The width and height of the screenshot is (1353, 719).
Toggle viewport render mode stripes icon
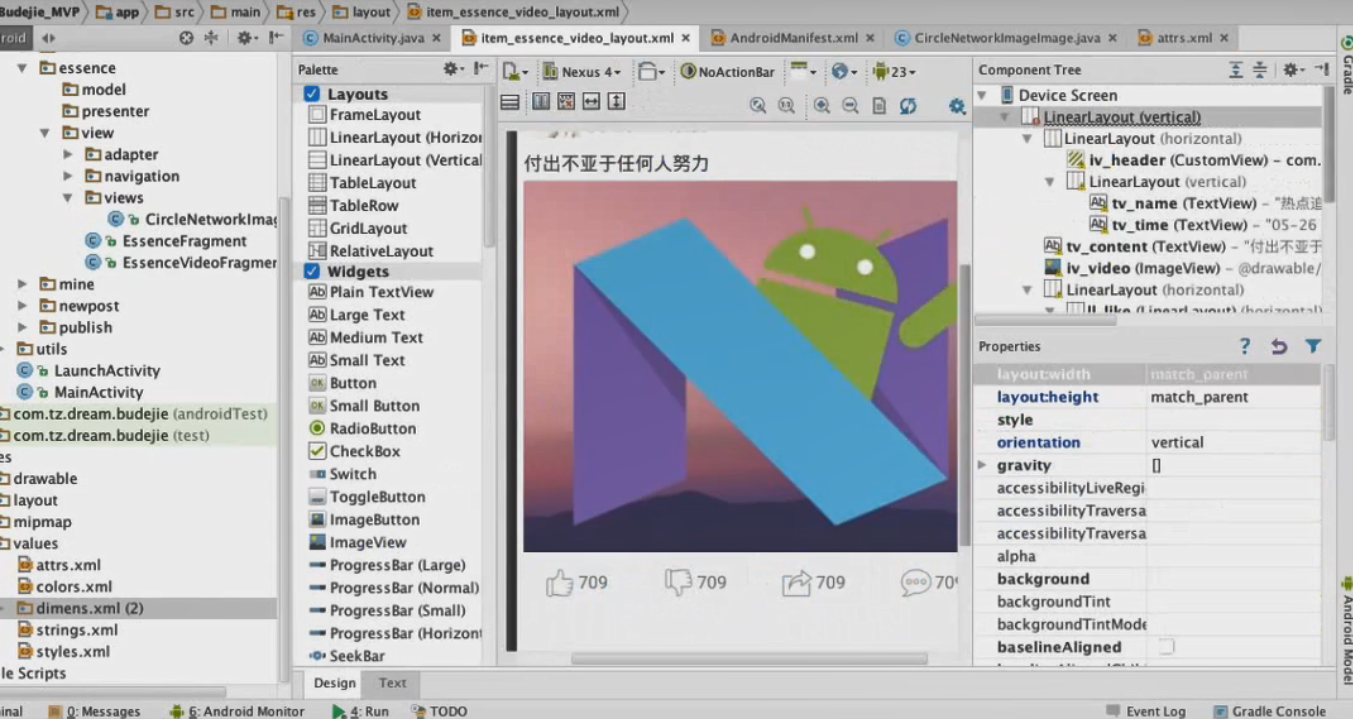coord(510,102)
